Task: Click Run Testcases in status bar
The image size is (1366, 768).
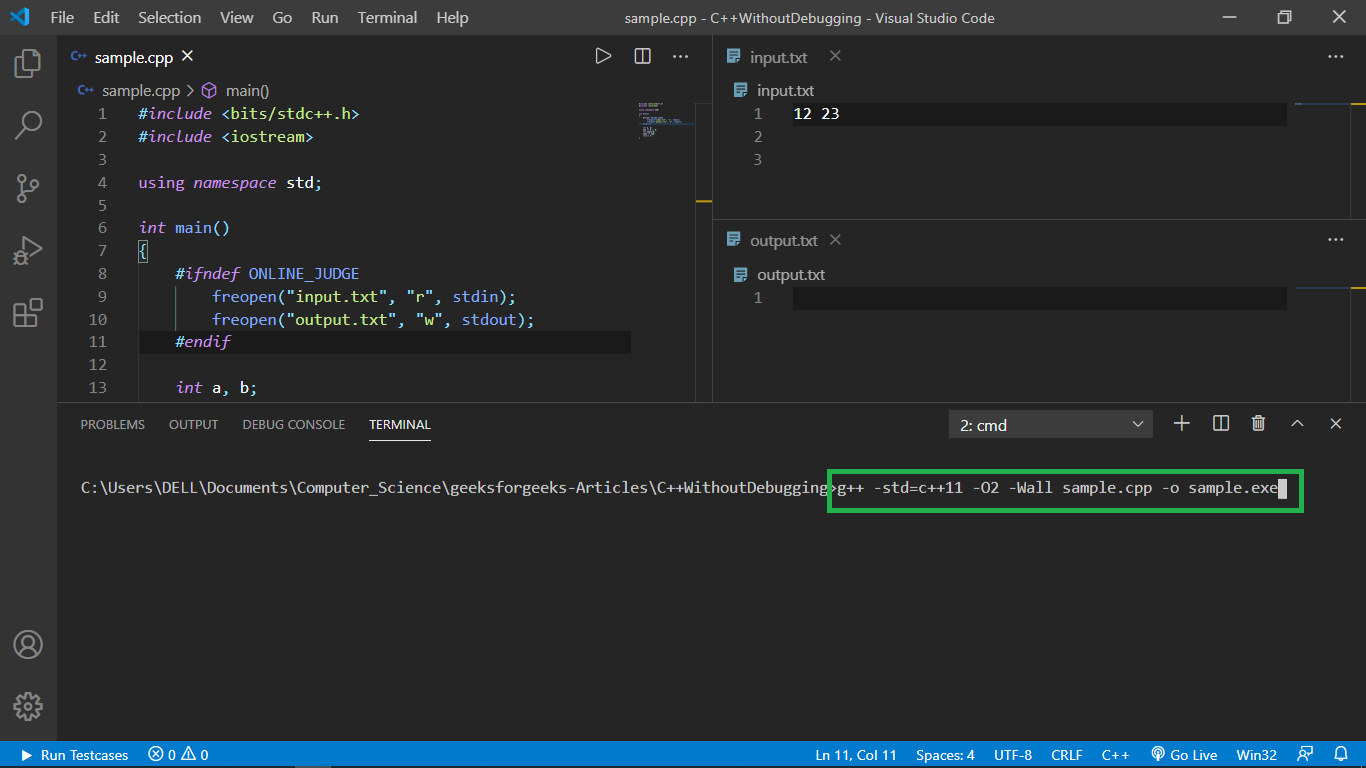Action: tap(75, 755)
